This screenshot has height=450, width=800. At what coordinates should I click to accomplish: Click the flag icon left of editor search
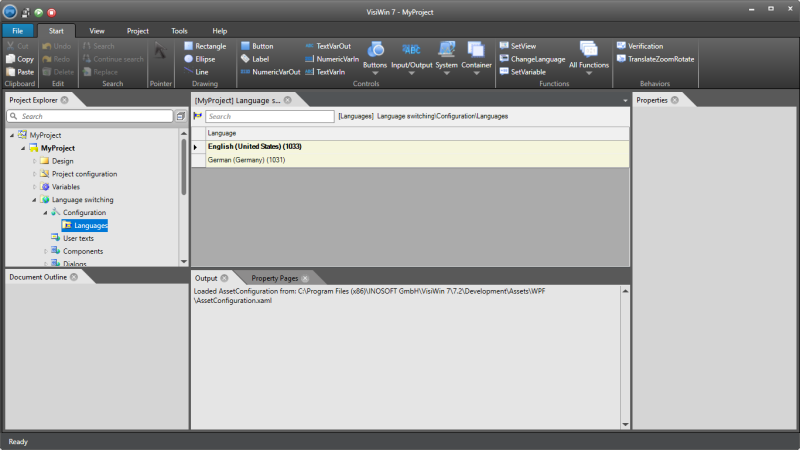coord(197,116)
